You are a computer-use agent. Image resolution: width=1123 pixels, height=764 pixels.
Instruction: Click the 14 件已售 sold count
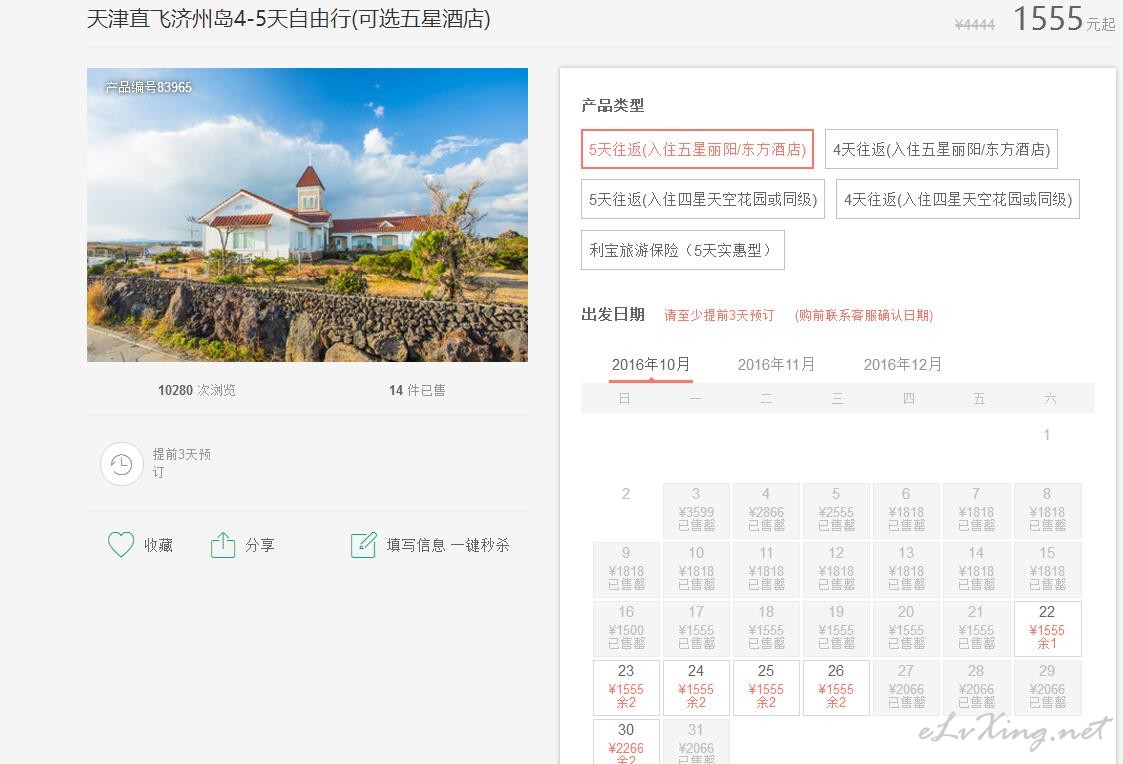(x=417, y=390)
